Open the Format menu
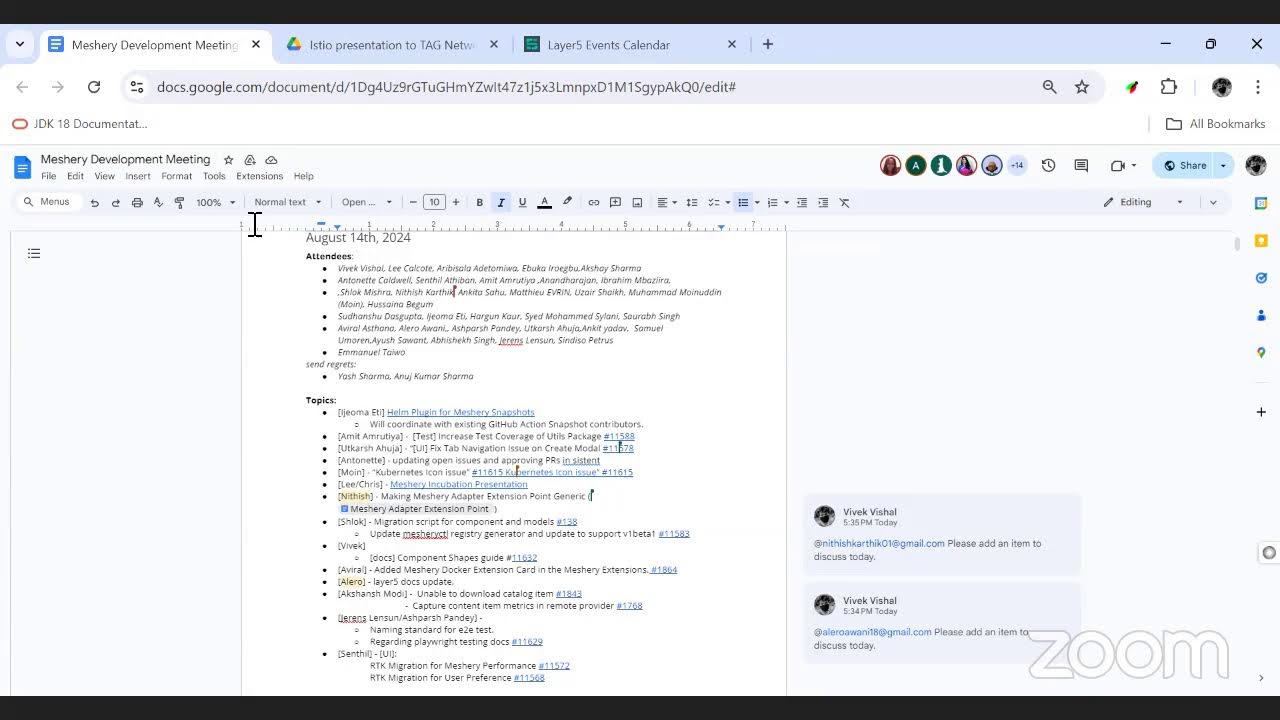Viewport: 1280px width, 720px height. point(176,176)
